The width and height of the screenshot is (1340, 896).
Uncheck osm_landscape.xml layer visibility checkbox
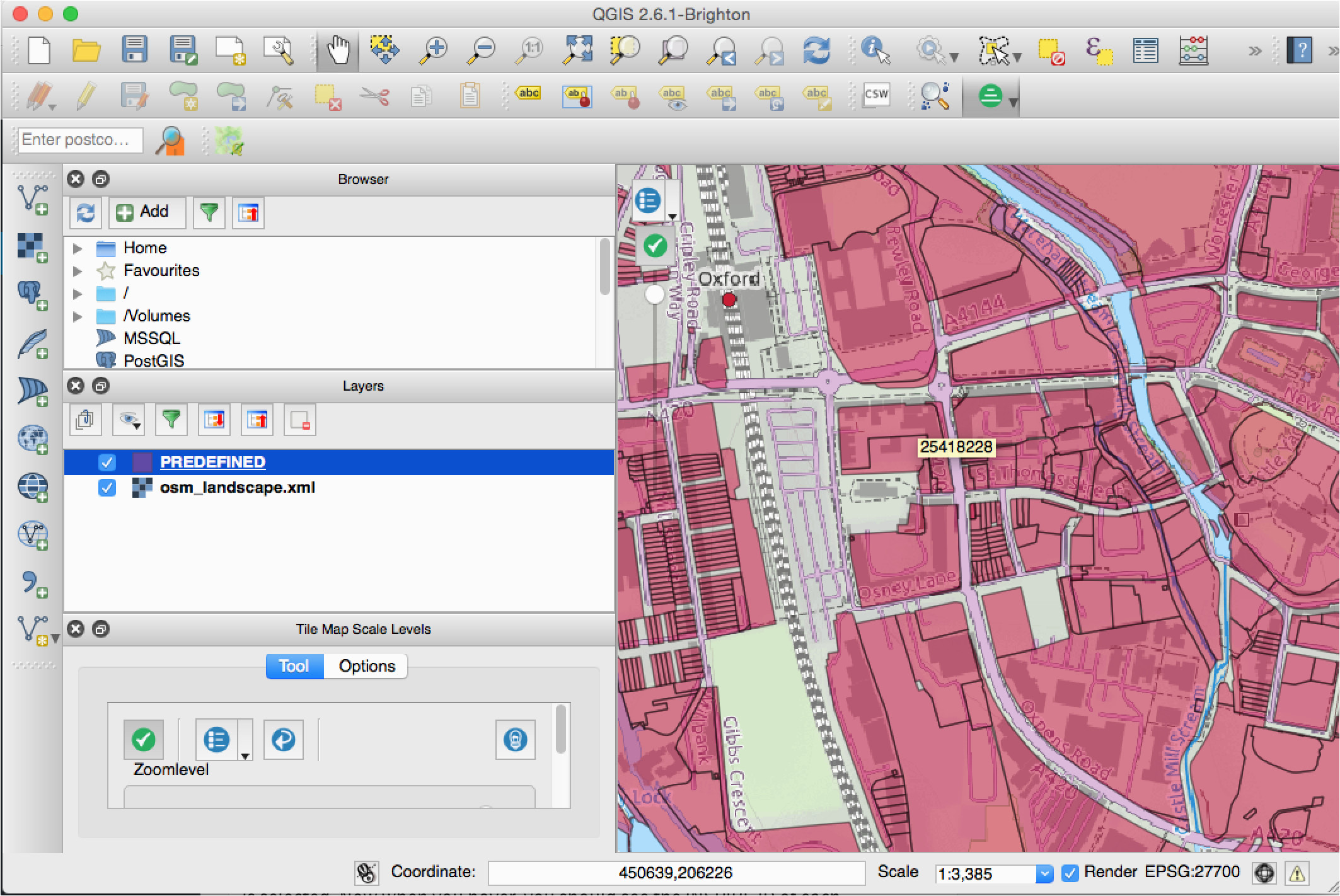click(107, 488)
